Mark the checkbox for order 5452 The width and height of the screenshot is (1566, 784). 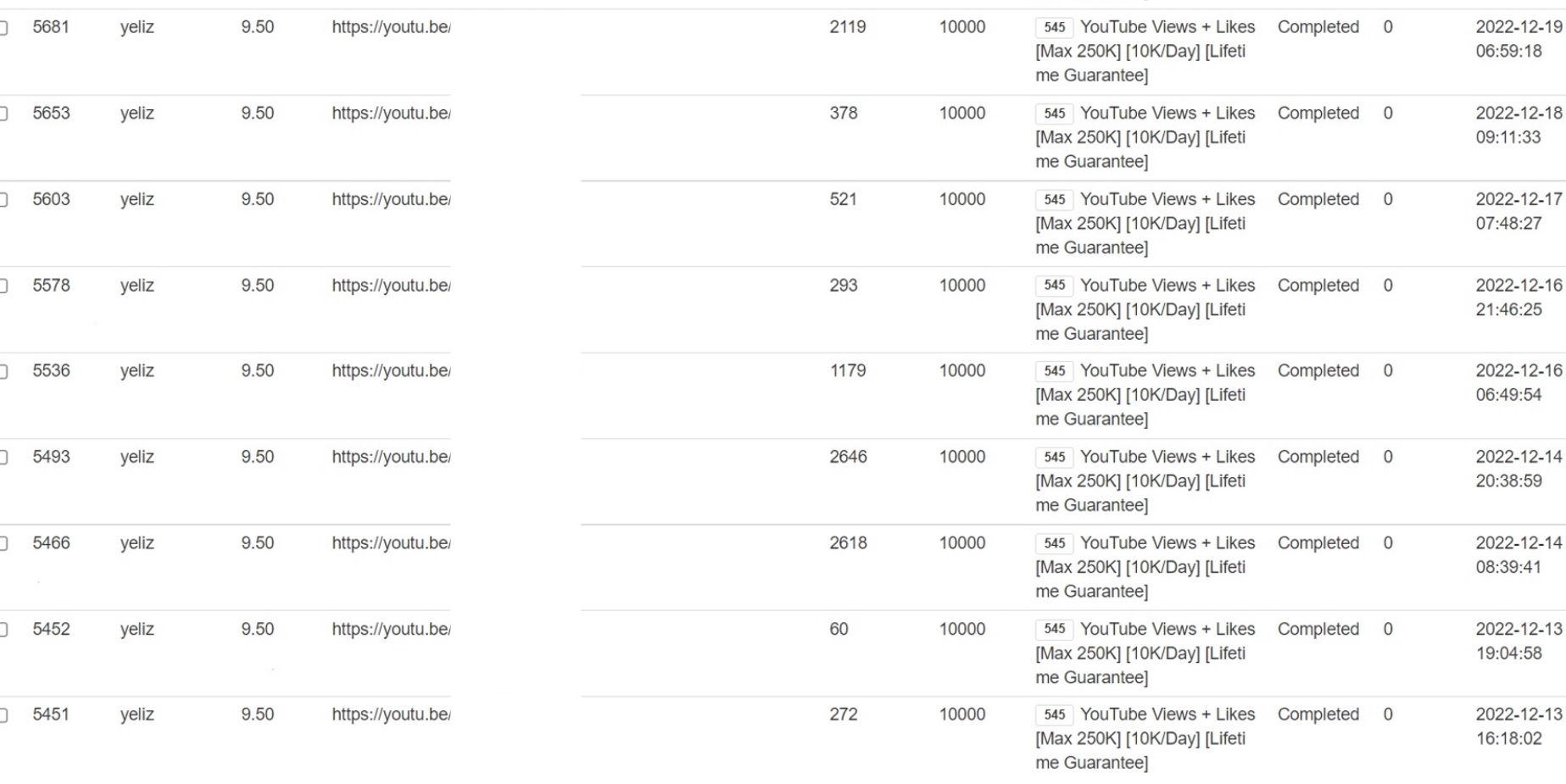click(3, 630)
